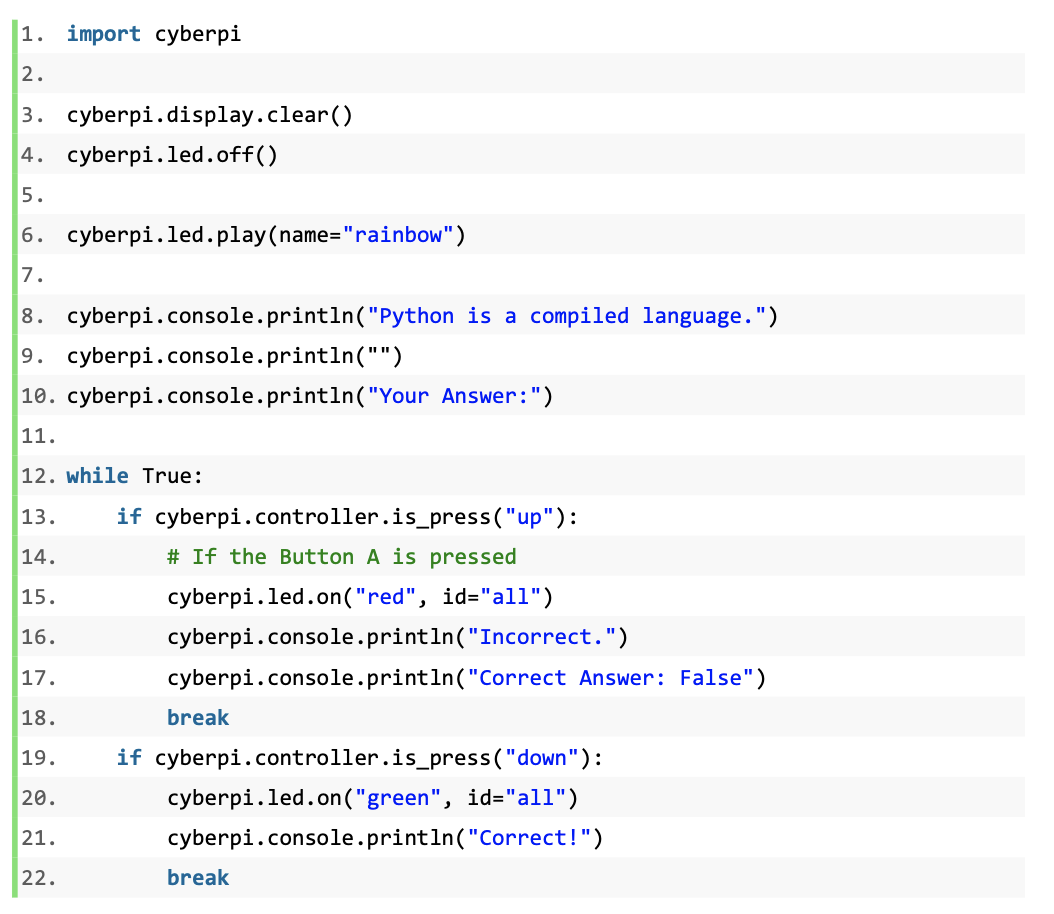The width and height of the screenshot is (1054, 914).
Task: Click the "Your Answer:" string
Action: pos(454,396)
